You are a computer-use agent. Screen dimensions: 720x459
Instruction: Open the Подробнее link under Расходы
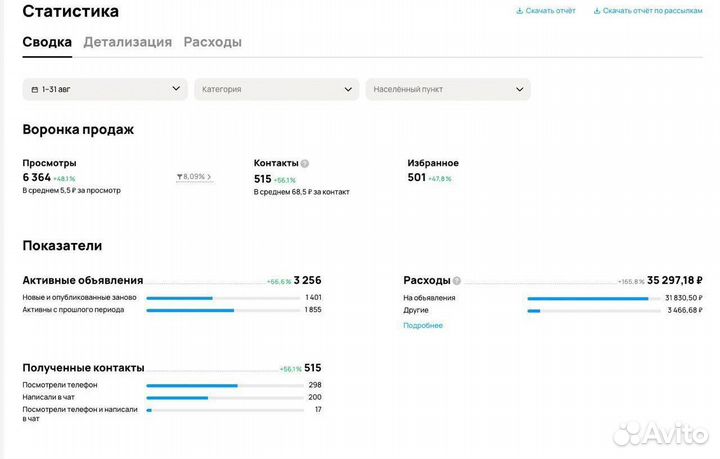[x=422, y=325]
